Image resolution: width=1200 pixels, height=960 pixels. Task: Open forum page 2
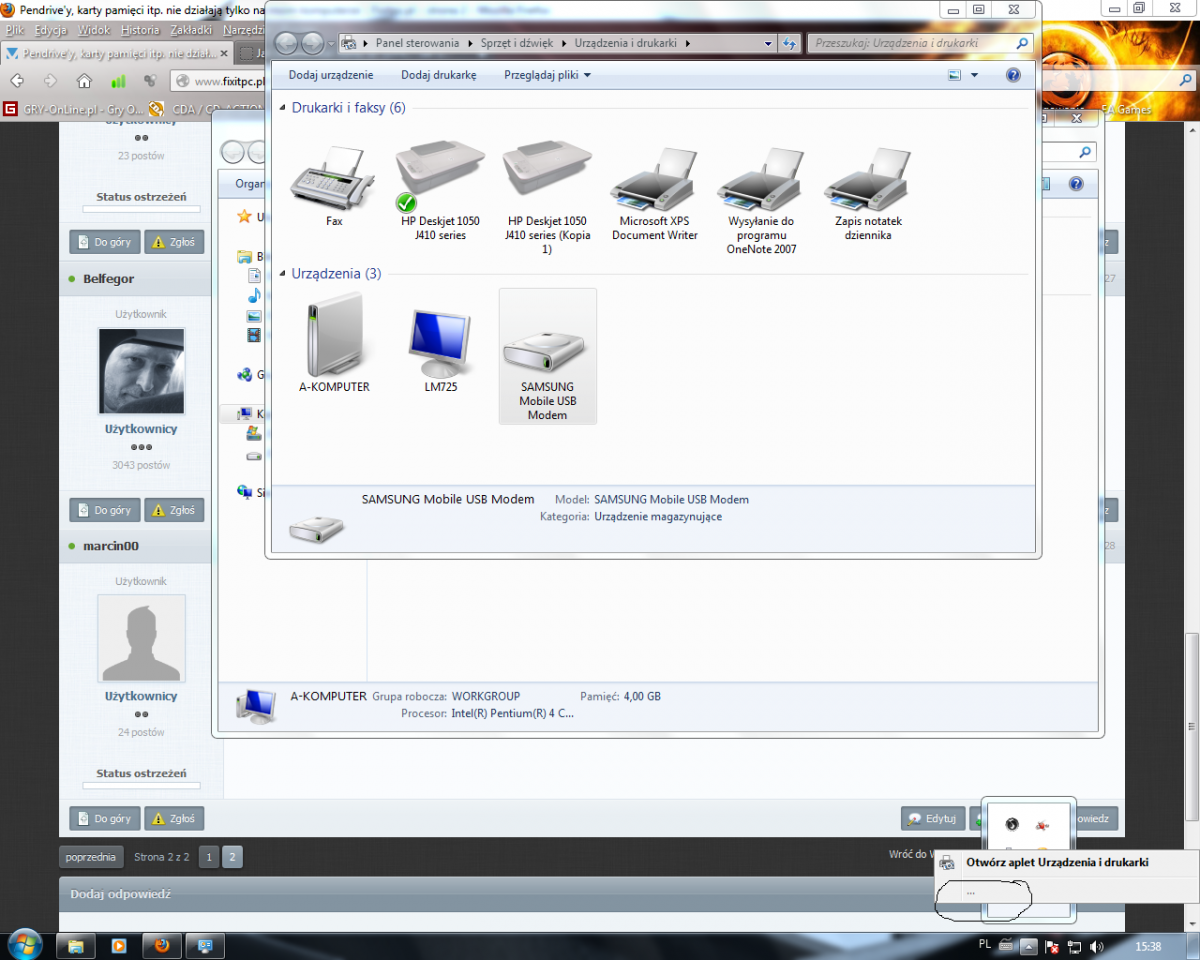(x=232, y=857)
